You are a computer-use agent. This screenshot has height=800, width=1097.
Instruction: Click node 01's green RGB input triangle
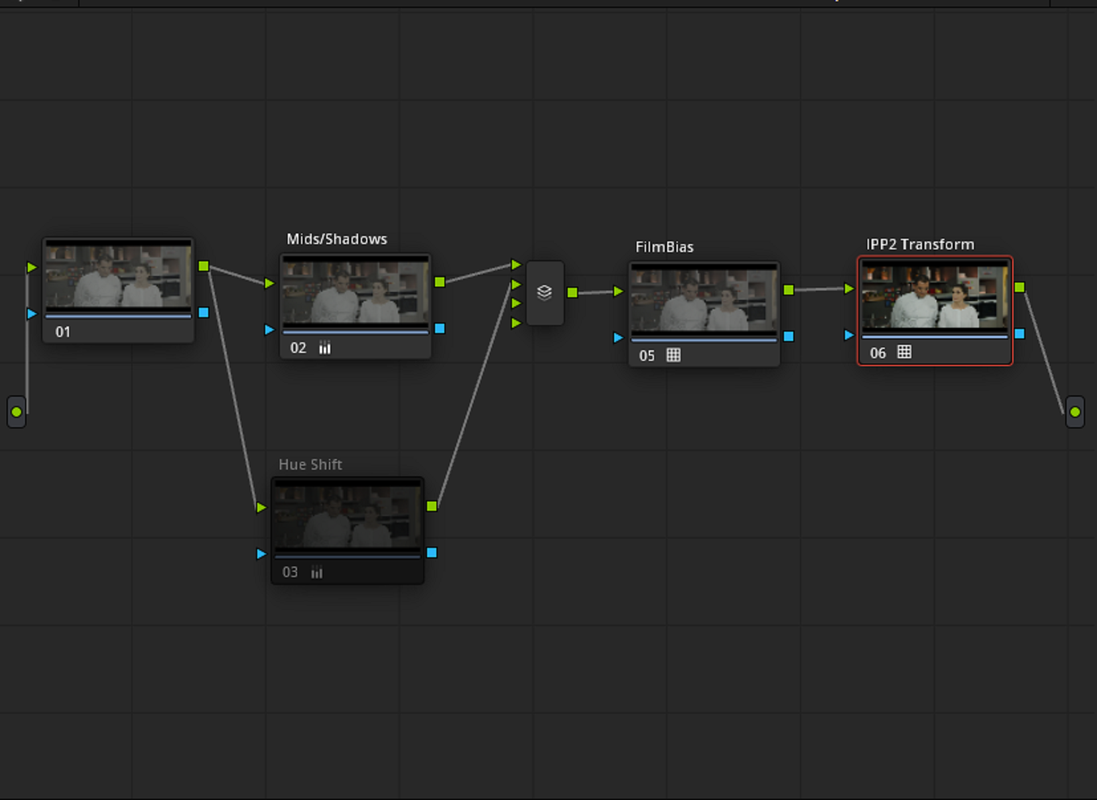tap(31, 267)
